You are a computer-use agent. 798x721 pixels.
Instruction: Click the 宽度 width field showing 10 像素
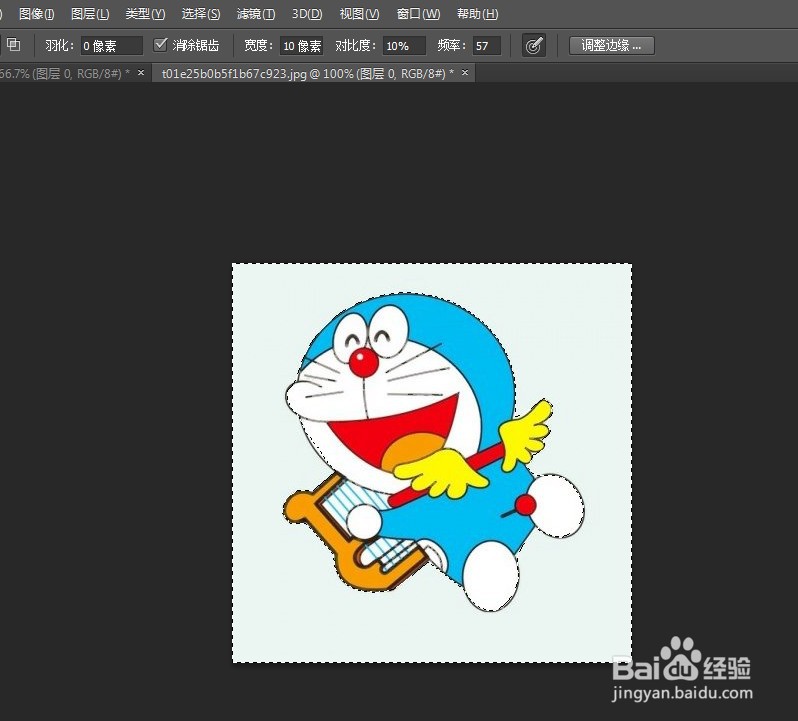302,46
